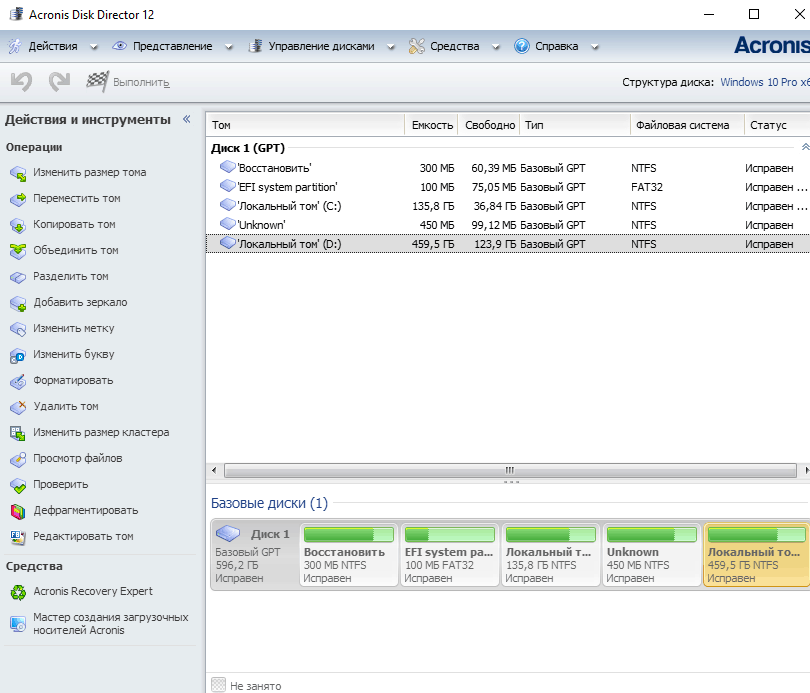The image size is (810, 693).
Task: Open the Действия menu dropdown arrow
Action: (x=94, y=47)
